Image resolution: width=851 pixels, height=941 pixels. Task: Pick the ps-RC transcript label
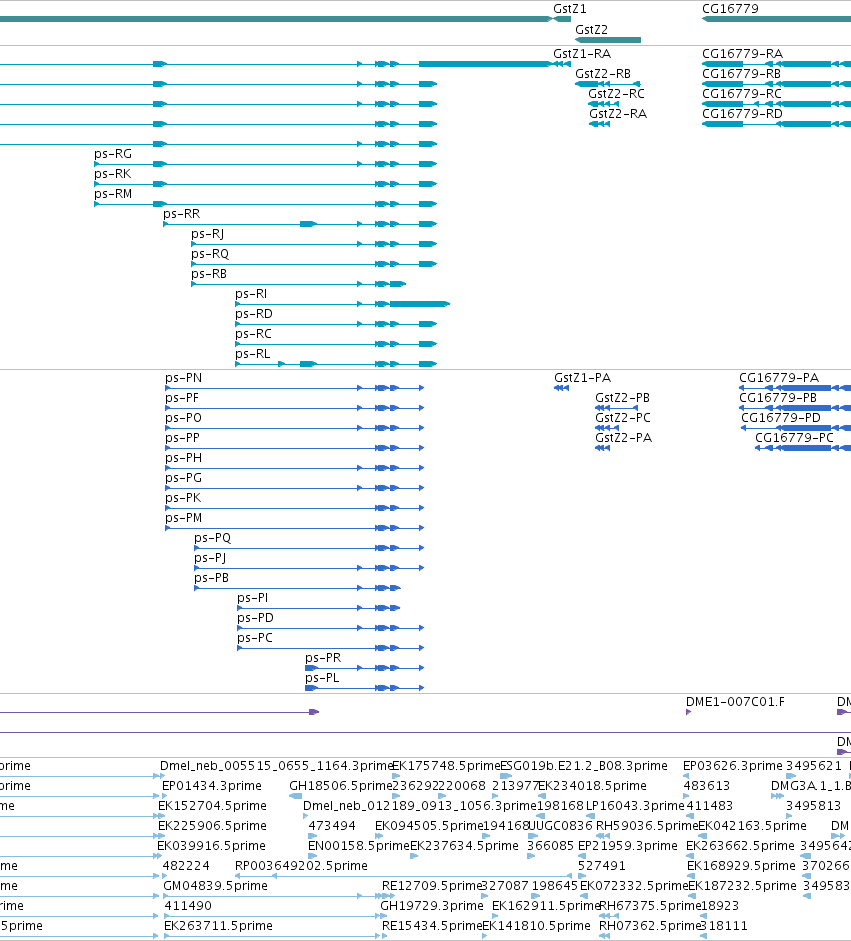[x=253, y=334]
